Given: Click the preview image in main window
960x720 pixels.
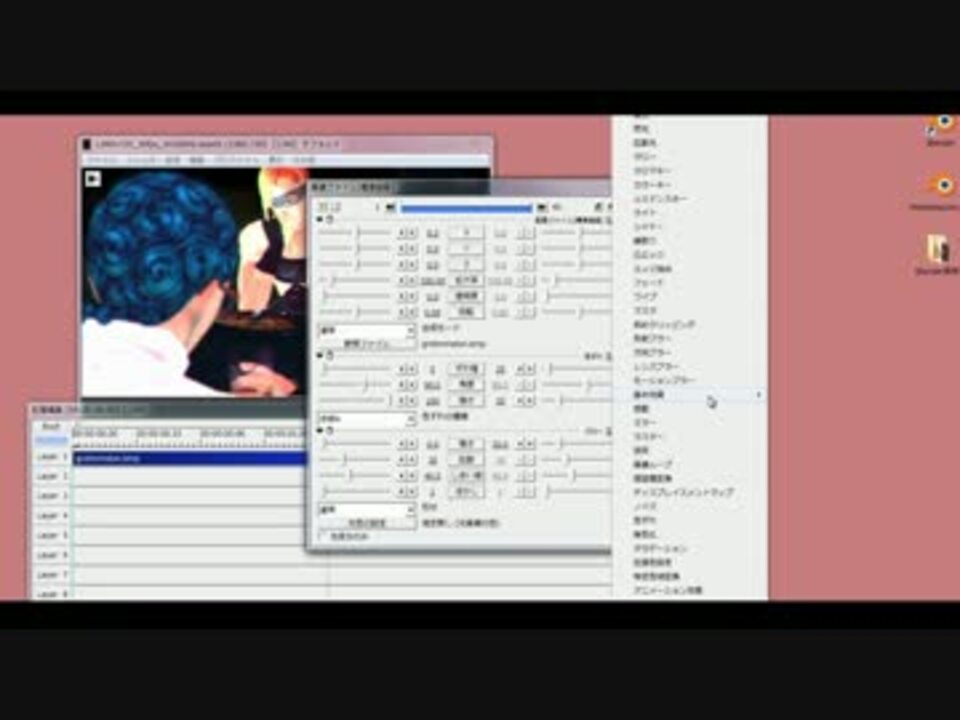Looking at the screenshot, I should (x=193, y=282).
